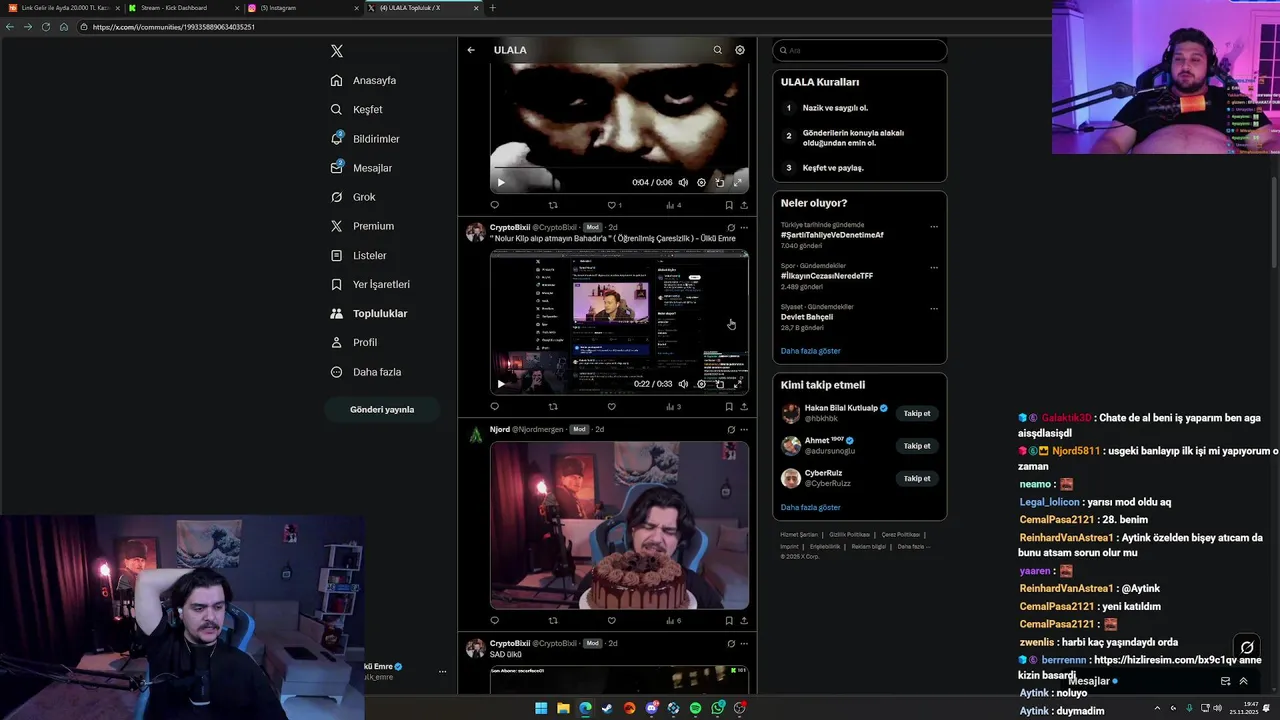
Task: Show hidden system tray icons
Action: tap(1158, 708)
